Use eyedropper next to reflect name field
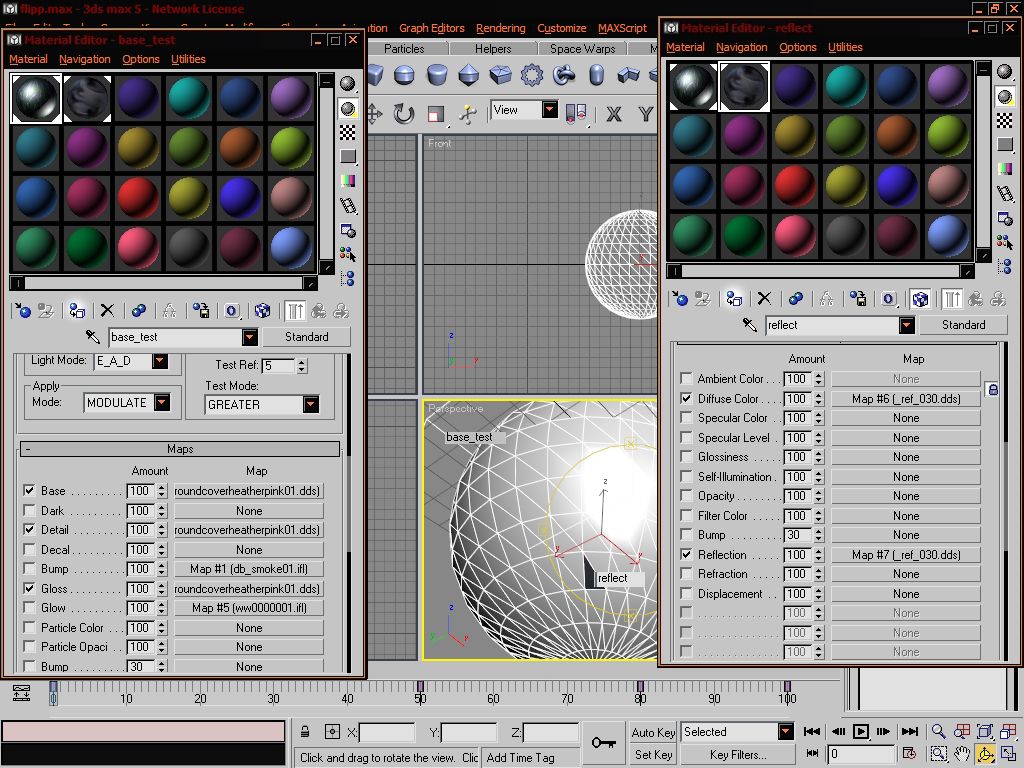The height and width of the screenshot is (768, 1024). (750, 325)
